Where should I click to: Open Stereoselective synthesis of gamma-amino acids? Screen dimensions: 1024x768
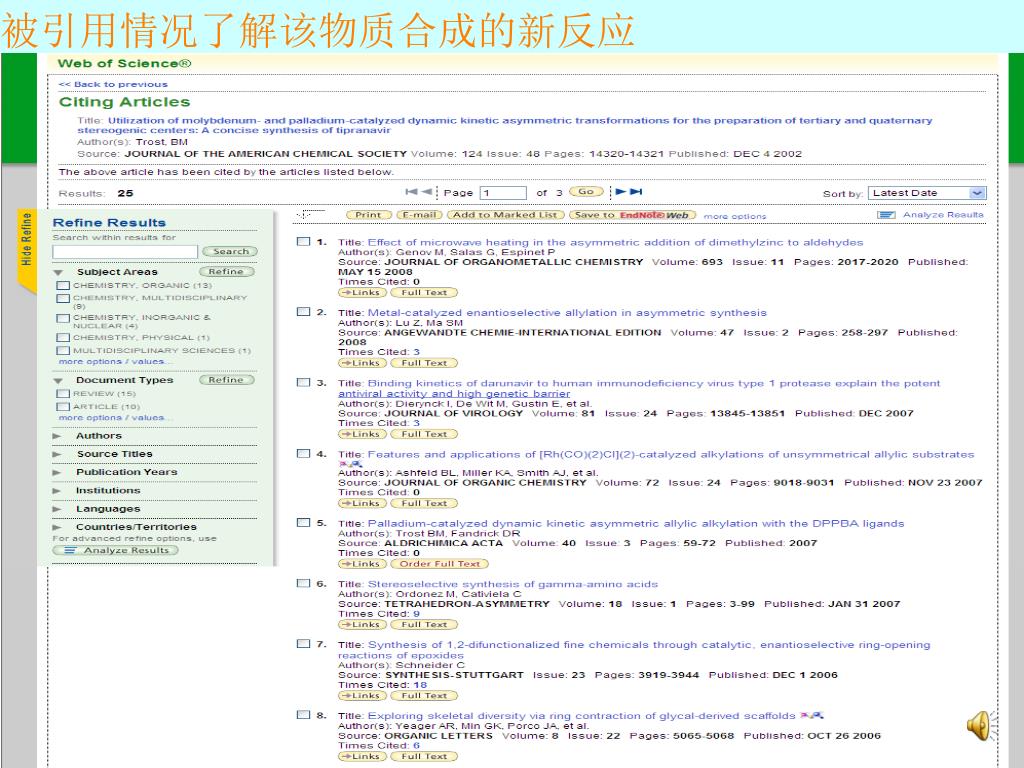(x=513, y=584)
